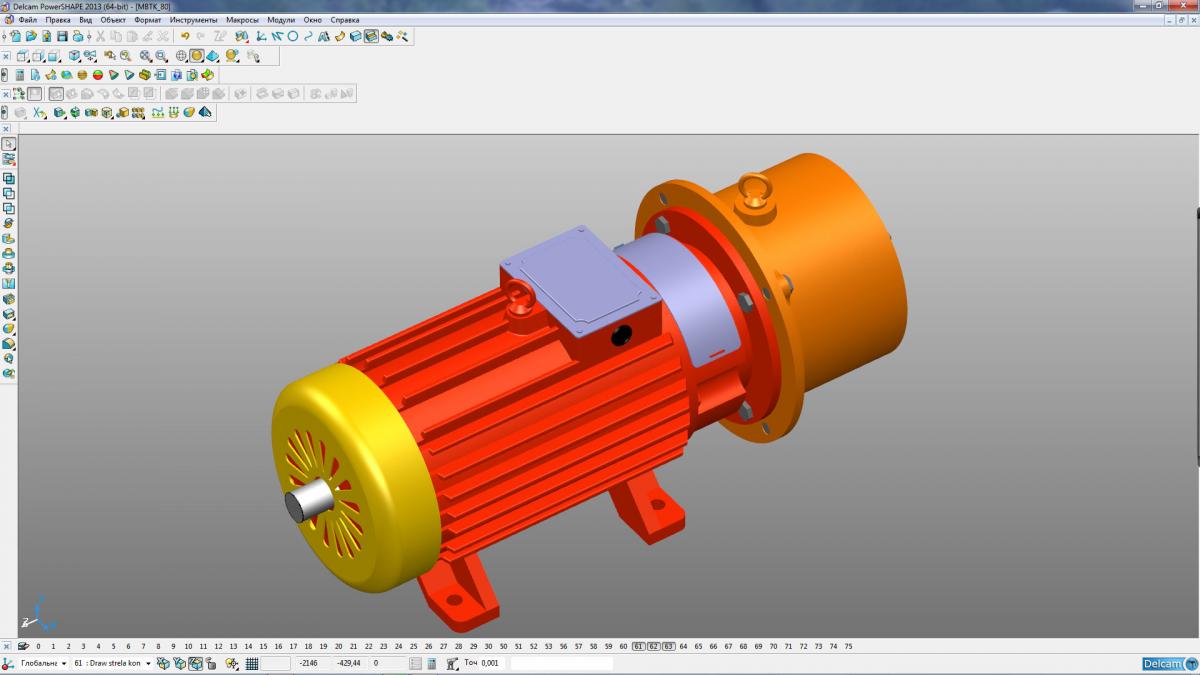Select the Curve tool icon
Screen dimensions: 1200x675
point(308,36)
